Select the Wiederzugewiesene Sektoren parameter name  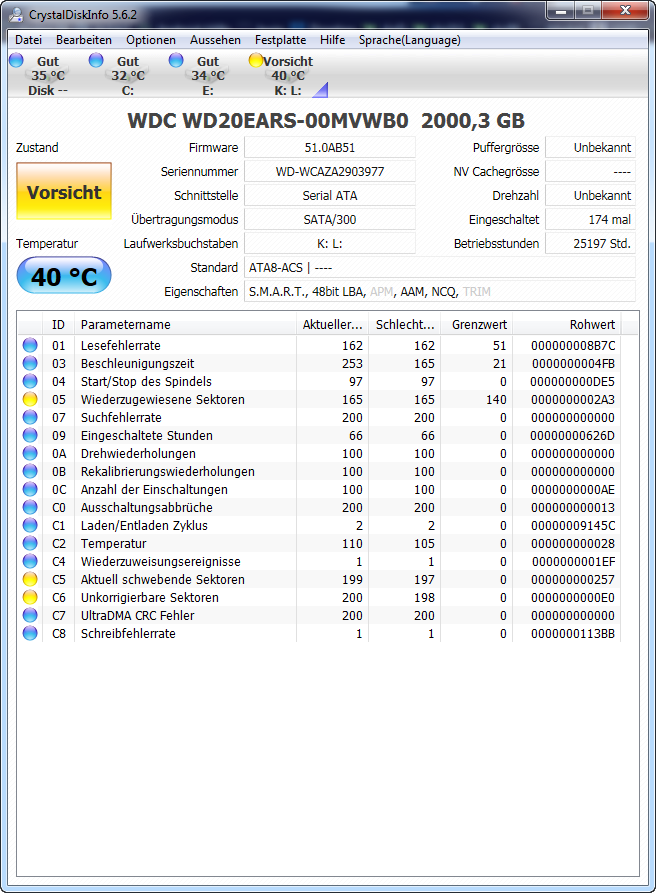(162, 399)
